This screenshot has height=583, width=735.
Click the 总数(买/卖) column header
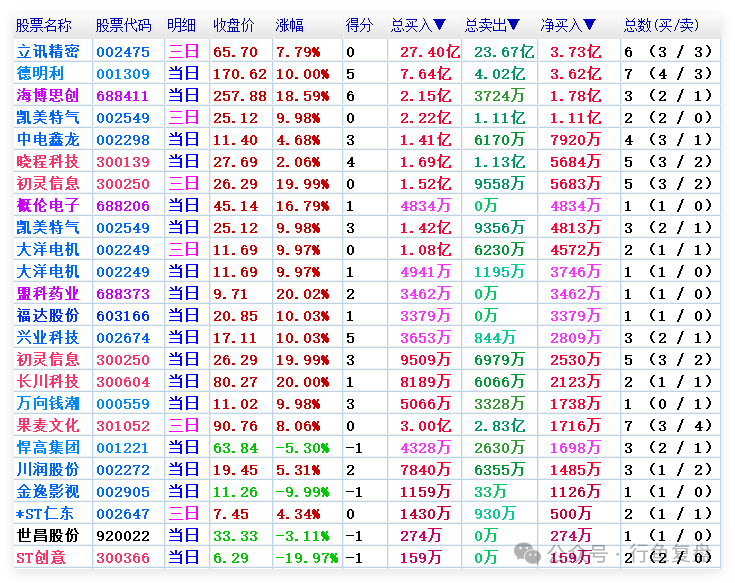pyautogui.click(x=661, y=25)
